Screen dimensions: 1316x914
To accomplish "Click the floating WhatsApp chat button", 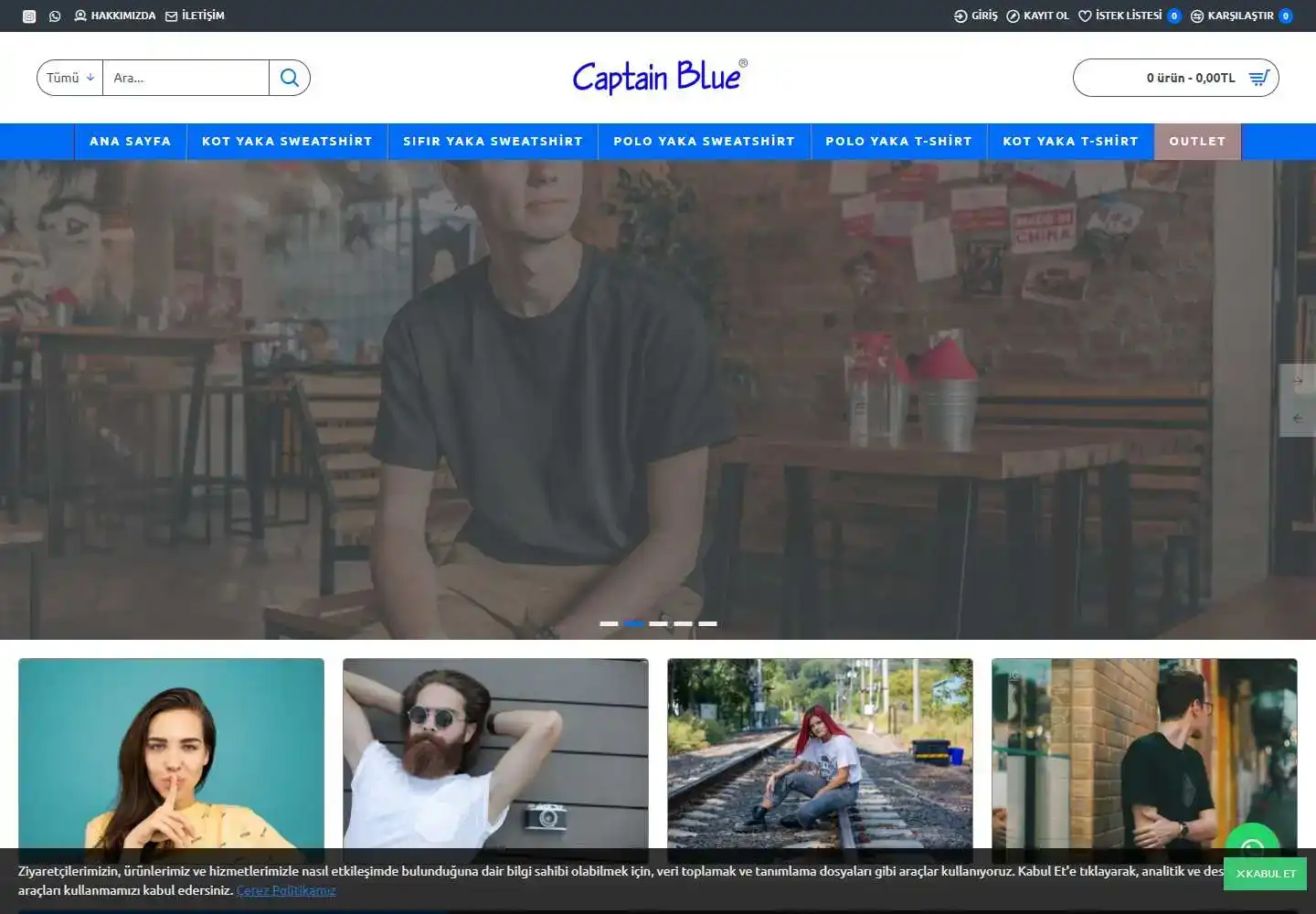I will click(1252, 841).
